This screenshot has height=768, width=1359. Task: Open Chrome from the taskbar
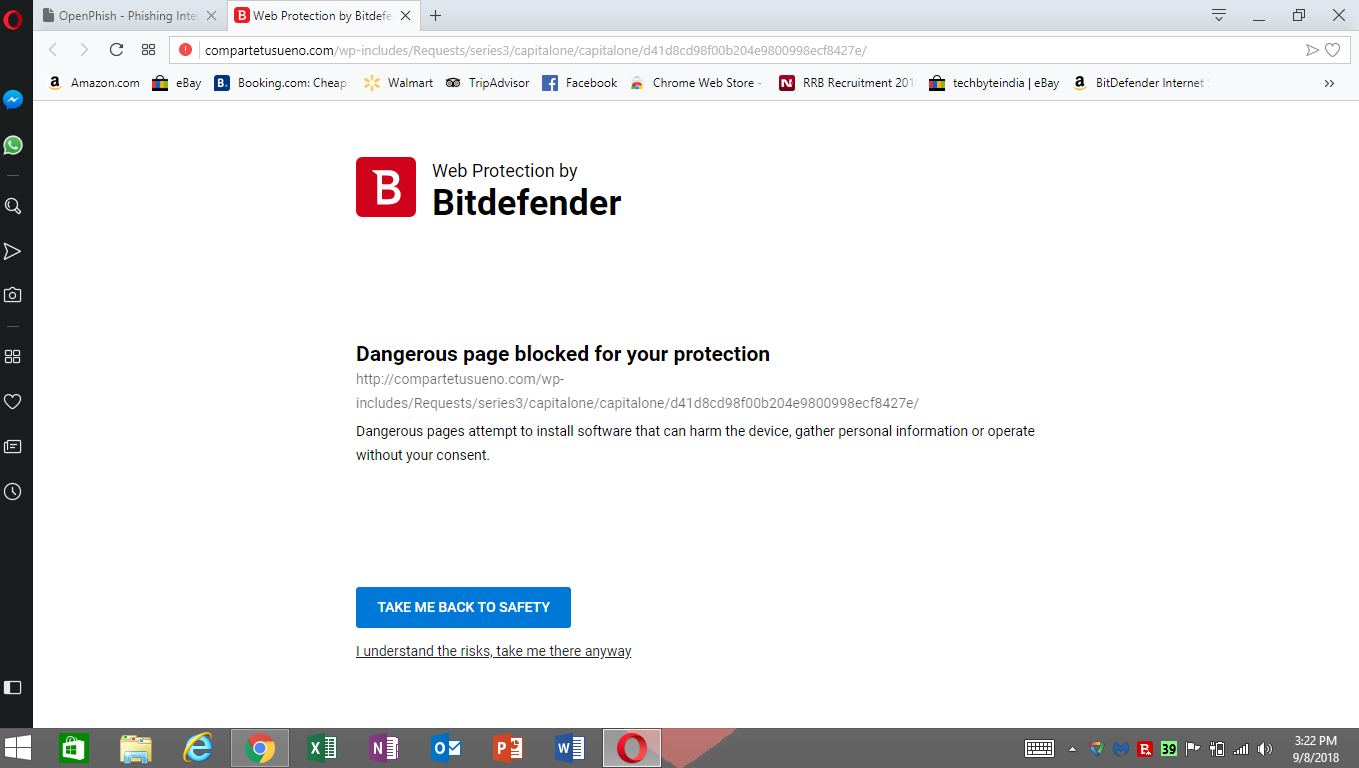(260, 748)
